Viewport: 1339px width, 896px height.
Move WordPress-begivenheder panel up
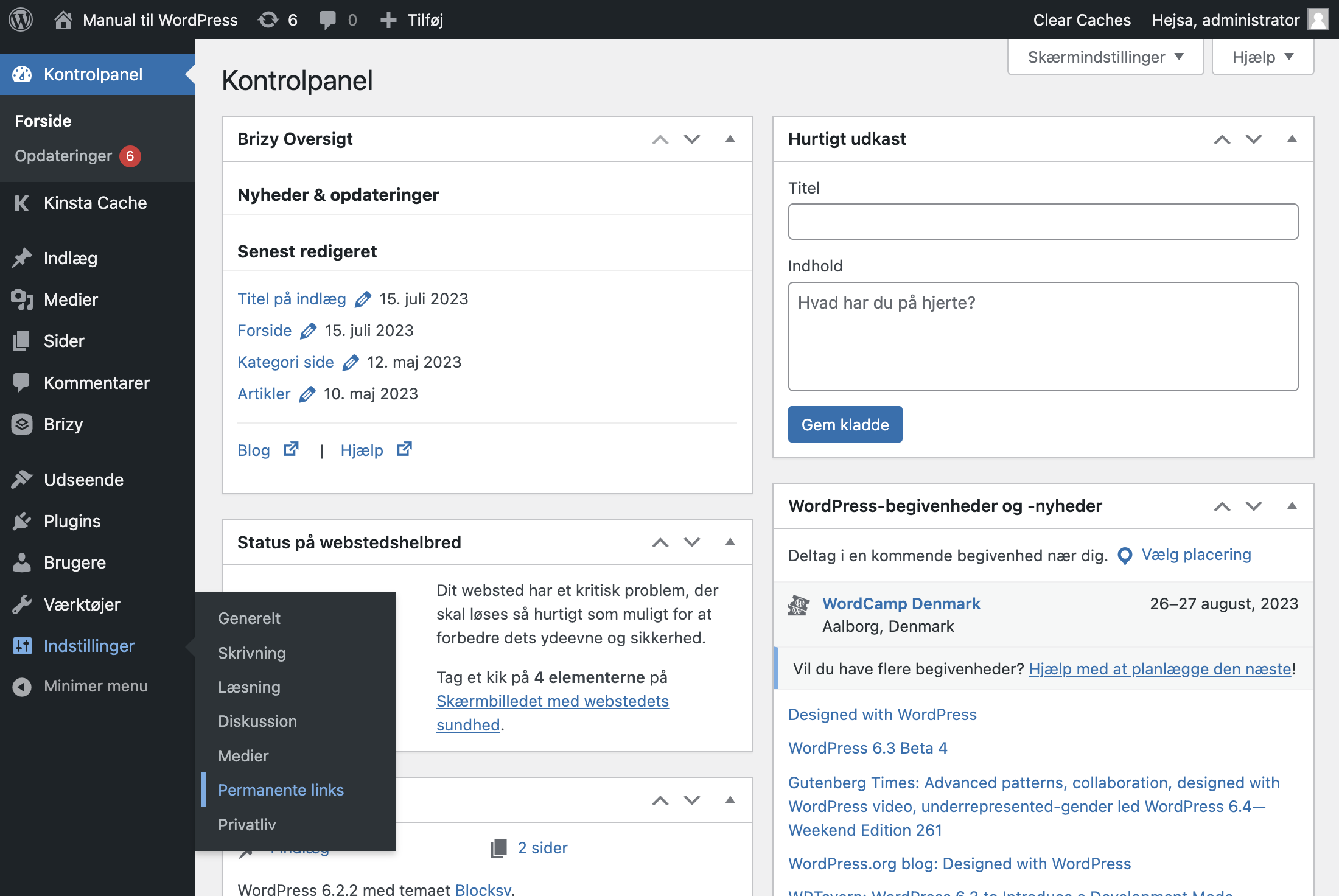[1222, 506]
